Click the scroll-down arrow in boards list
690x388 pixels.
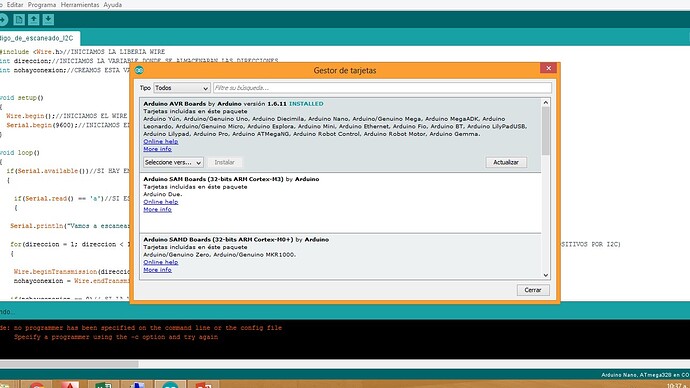point(546,275)
